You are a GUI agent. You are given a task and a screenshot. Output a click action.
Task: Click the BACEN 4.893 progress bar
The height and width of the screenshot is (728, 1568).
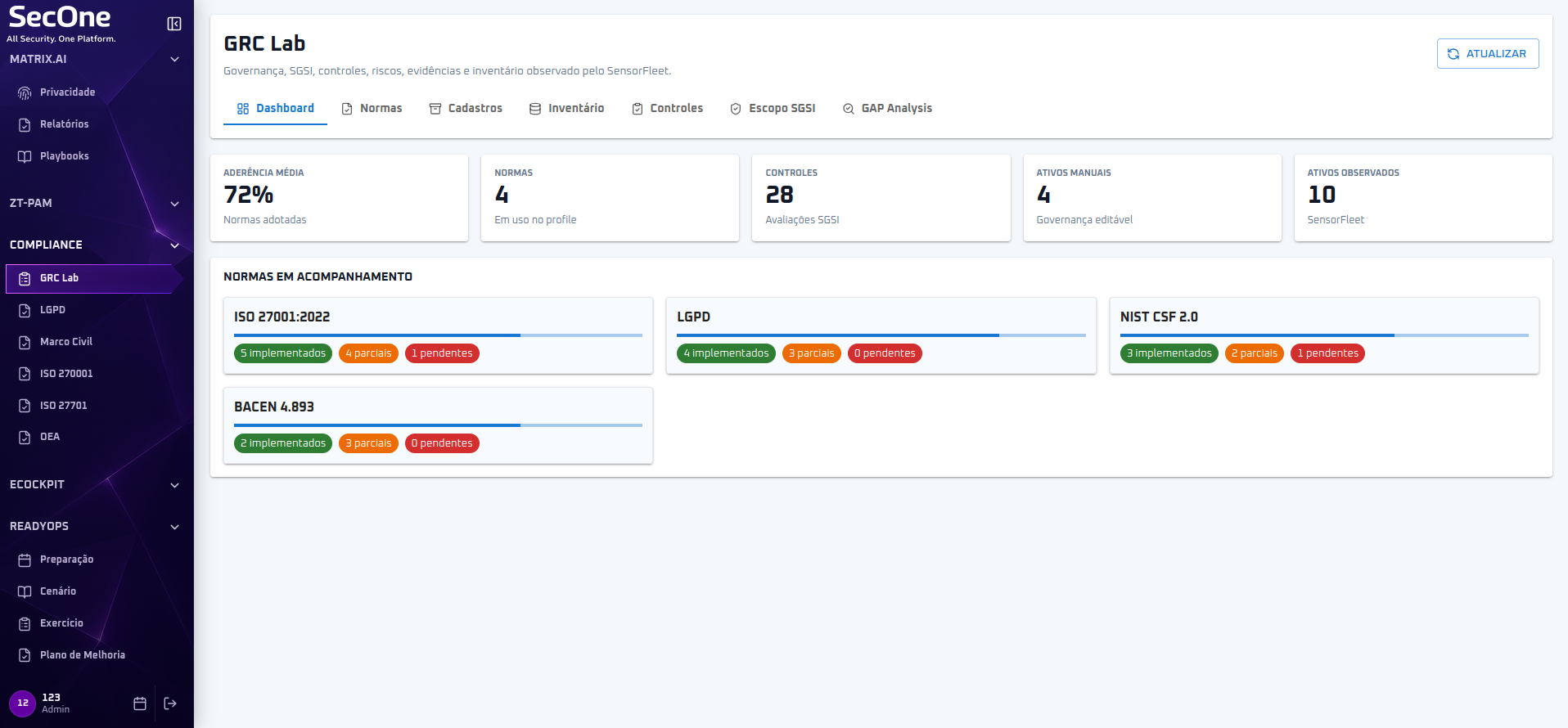(x=438, y=425)
